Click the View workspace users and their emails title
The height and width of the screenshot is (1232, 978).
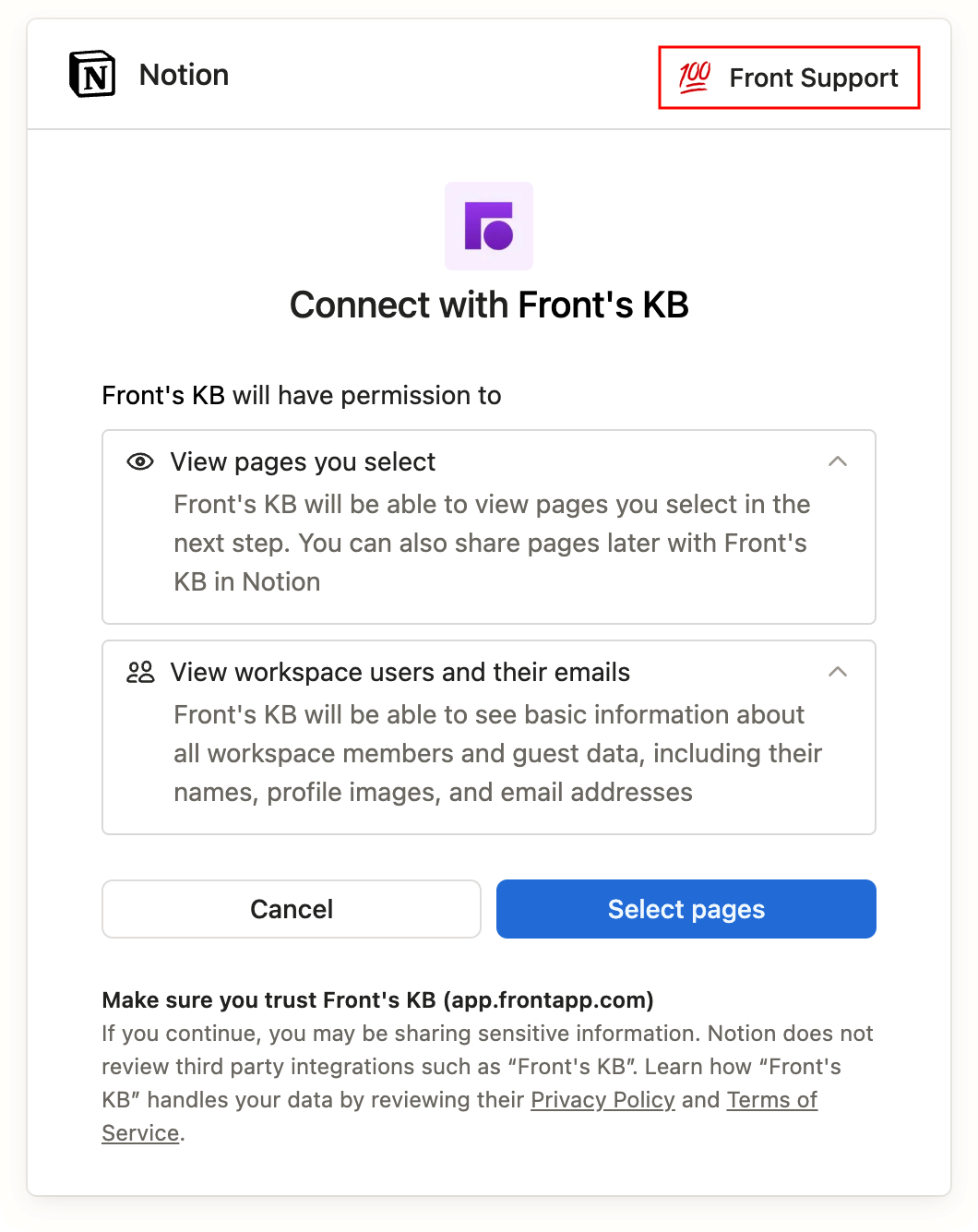[400, 672]
